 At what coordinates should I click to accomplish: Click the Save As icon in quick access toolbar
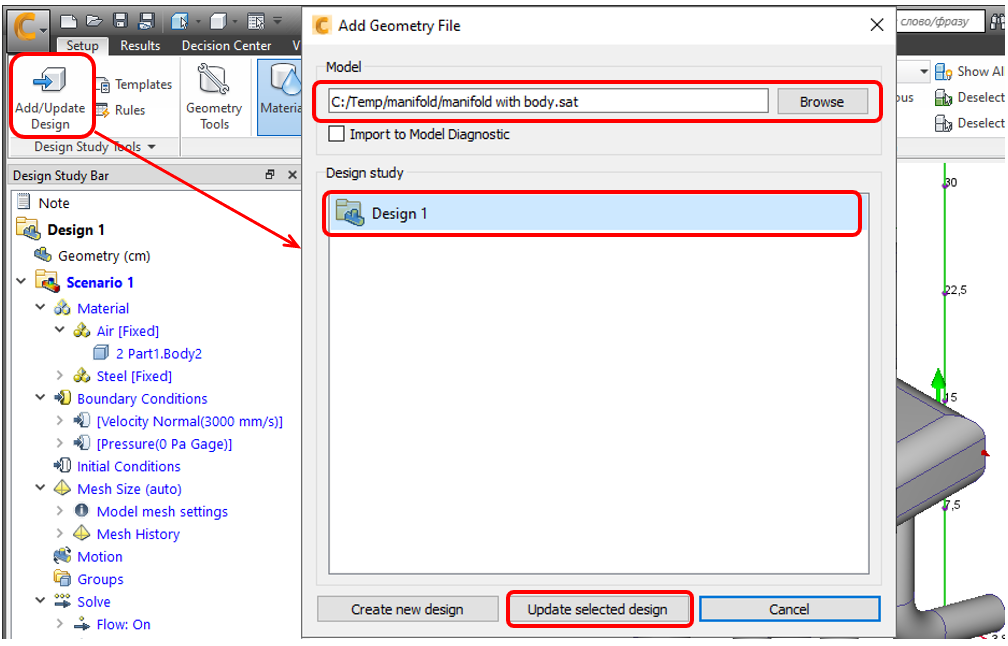pyautogui.click(x=146, y=22)
